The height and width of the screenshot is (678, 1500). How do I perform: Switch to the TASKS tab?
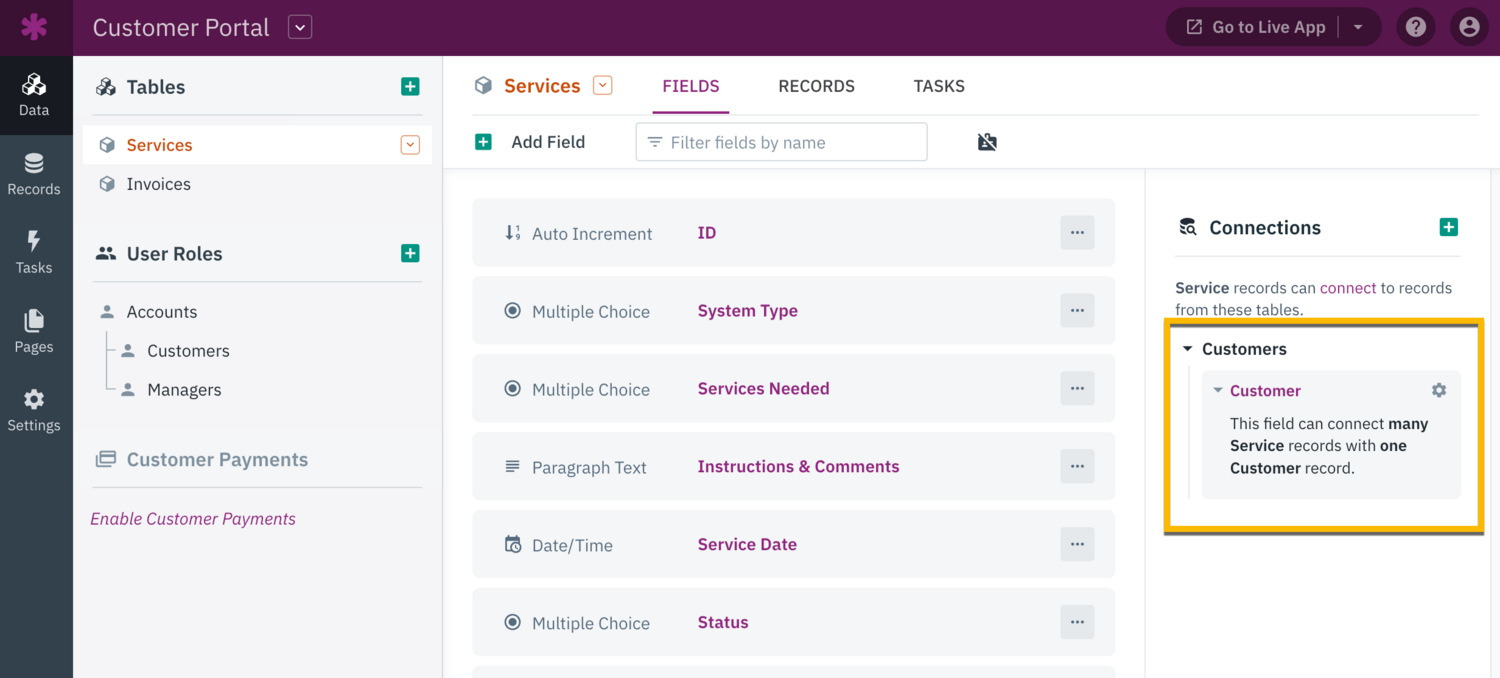click(938, 86)
